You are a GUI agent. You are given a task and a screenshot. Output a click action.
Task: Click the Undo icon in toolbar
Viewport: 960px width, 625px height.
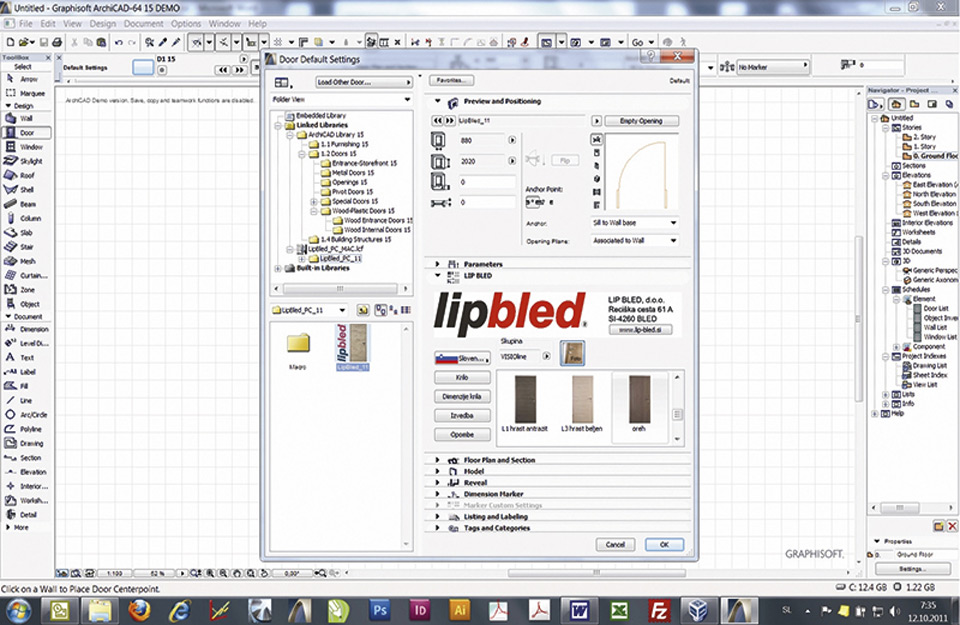click(x=118, y=42)
